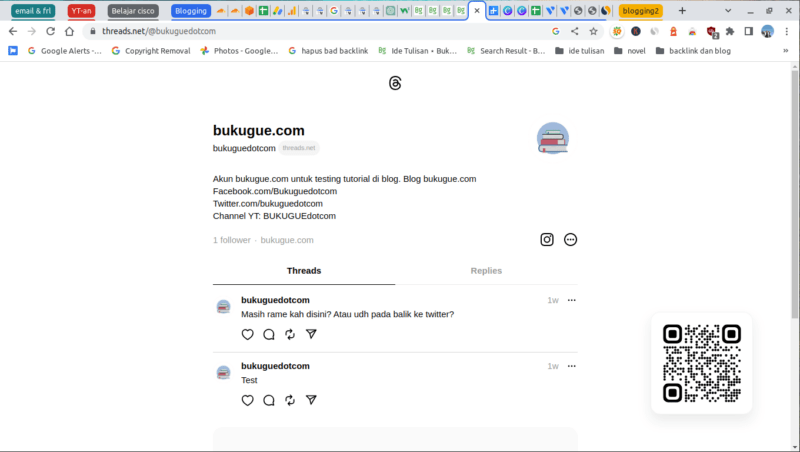Image resolution: width=800 pixels, height=452 pixels.
Task: Click the Google icon in the address bar
Action: pyautogui.click(x=556, y=31)
